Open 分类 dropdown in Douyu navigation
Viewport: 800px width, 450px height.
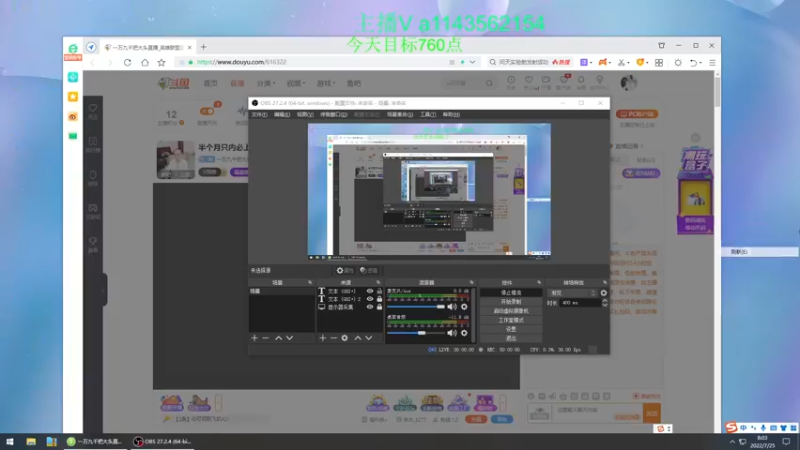pos(266,83)
